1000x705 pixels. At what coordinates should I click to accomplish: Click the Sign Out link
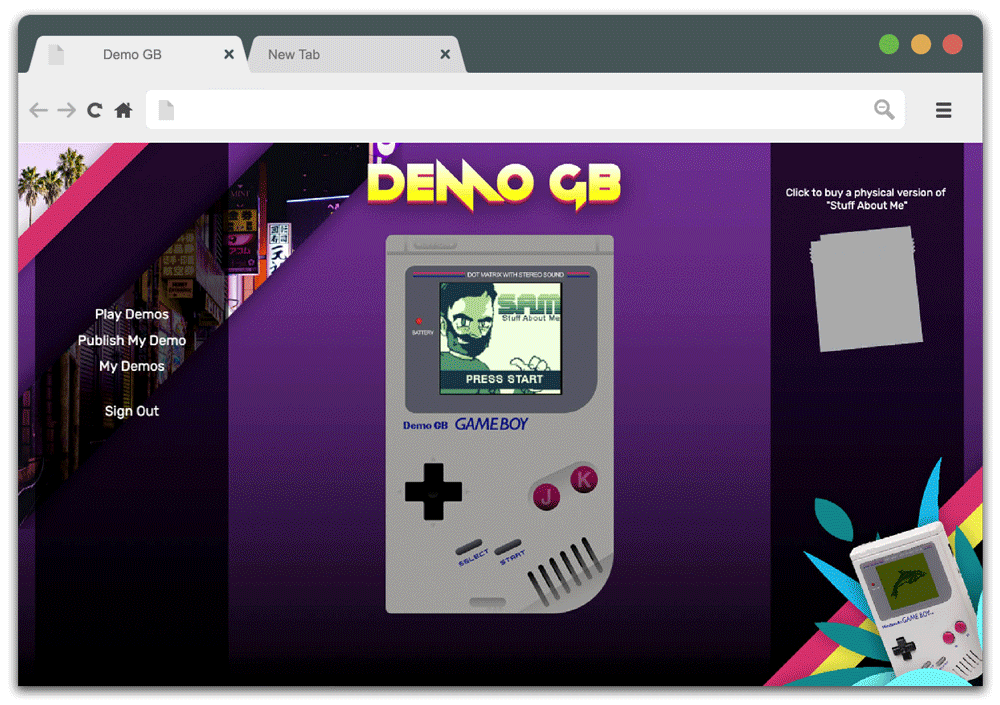coord(132,411)
